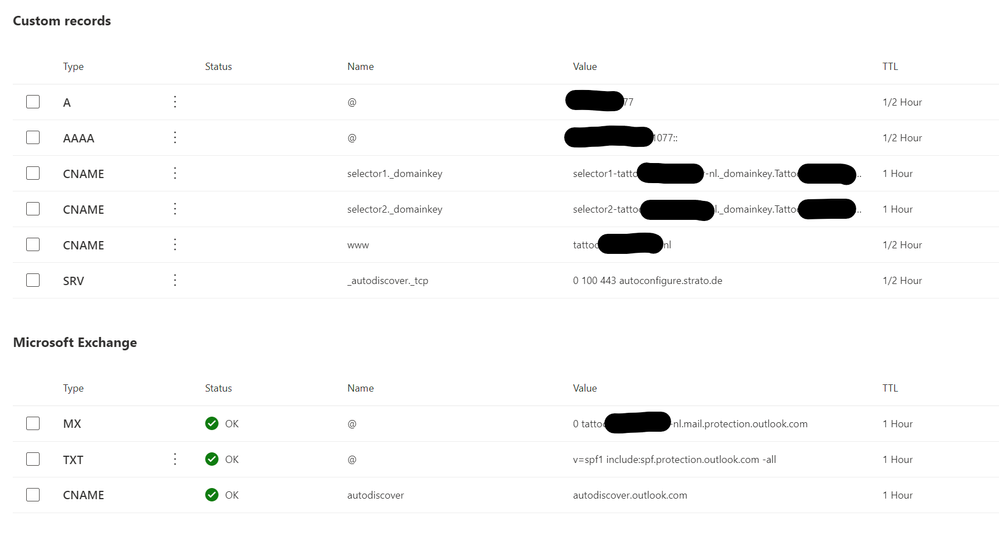
Task: Click the autoconfigure.strato.de SRV value
Action: (647, 280)
